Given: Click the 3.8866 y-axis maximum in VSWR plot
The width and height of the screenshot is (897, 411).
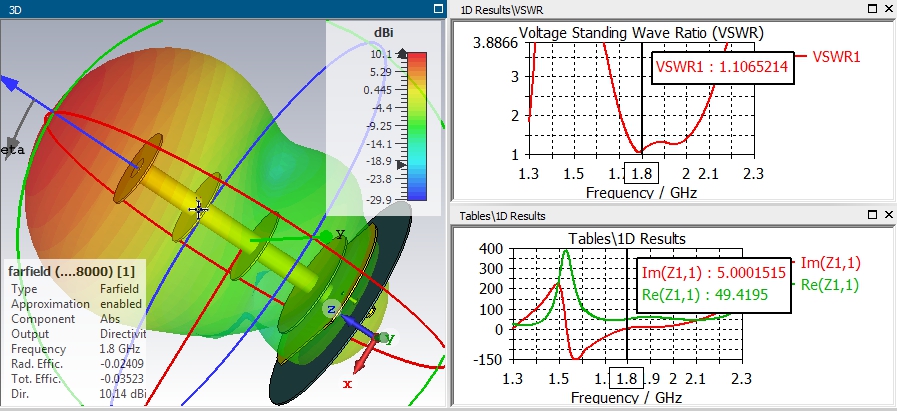Looking at the screenshot, I should coord(496,44).
